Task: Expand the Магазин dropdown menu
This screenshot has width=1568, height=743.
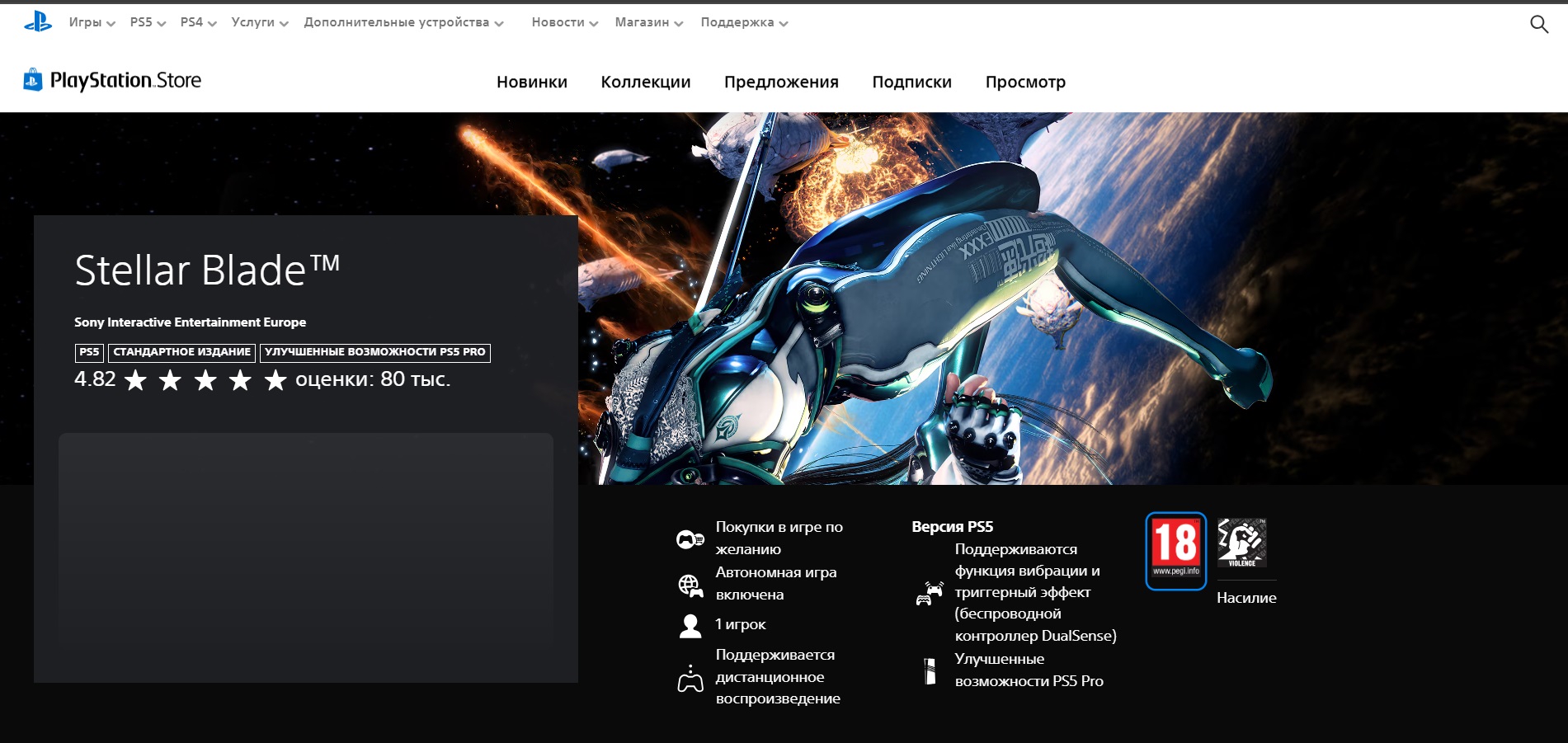Action: pyautogui.click(x=648, y=22)
